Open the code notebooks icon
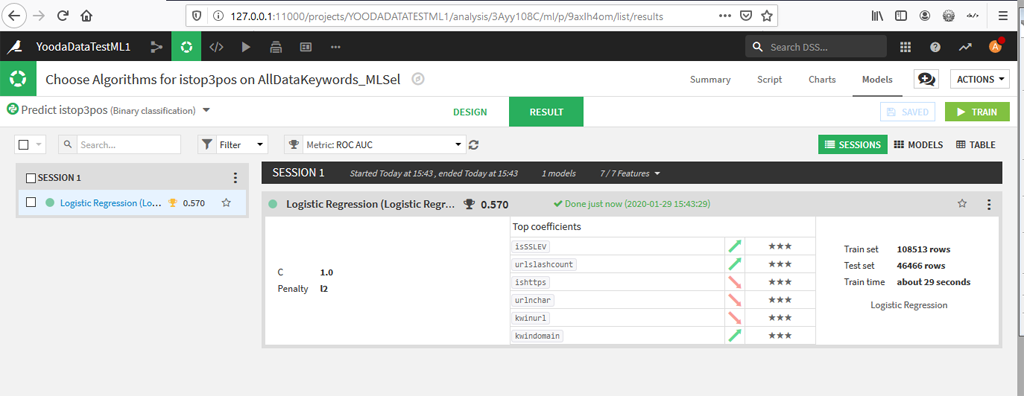This screenshot has width=1024, height=396. (x=216, y=46)
